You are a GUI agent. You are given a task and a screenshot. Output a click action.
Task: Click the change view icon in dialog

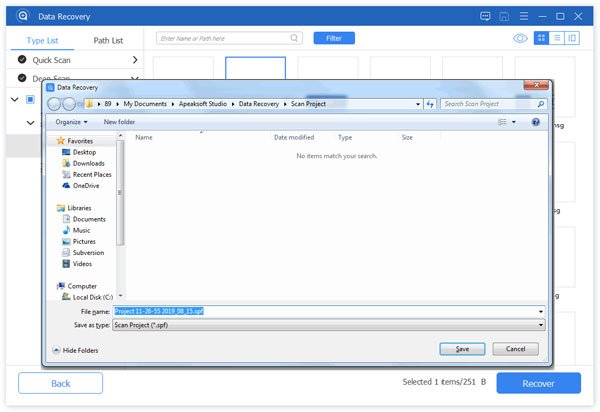(x=502, y=122)
